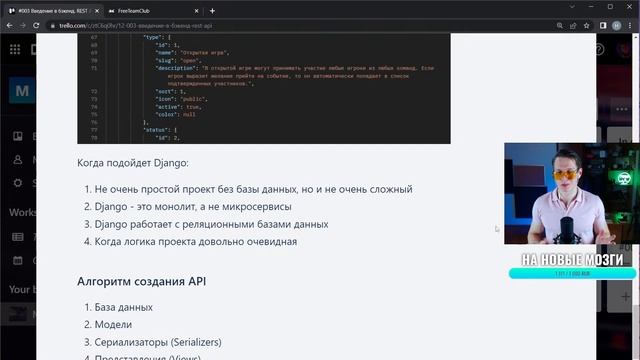The width and height of the screenshot is (640, 360).
Task: Click the text 'Когда подойдет Django:'
Action: click(x=133, y=163)
